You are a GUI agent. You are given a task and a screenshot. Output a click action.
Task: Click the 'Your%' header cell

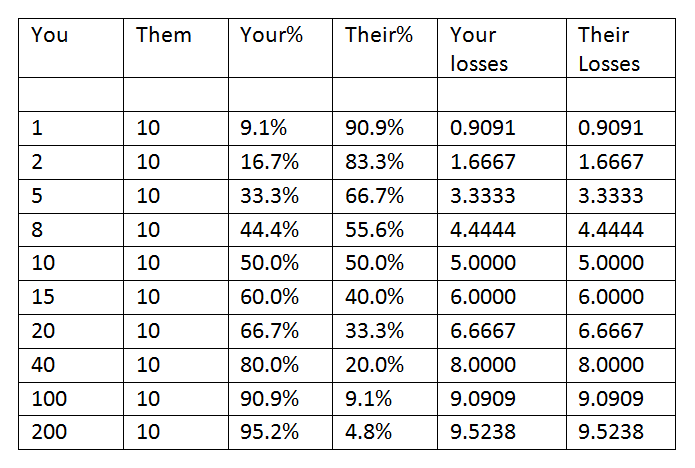tap(281, 48)
